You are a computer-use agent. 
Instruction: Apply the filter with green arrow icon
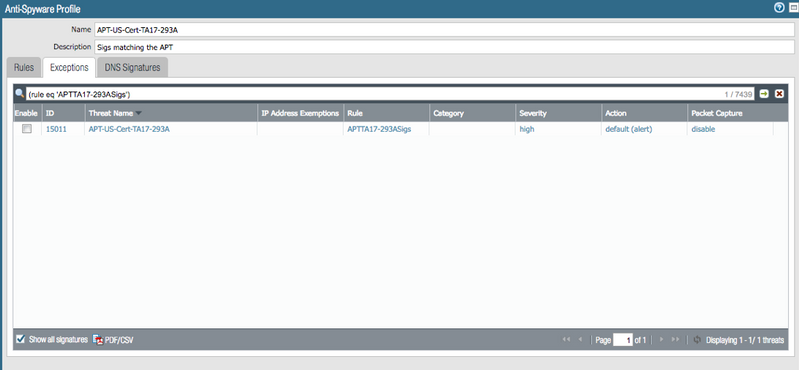point(764,94)
